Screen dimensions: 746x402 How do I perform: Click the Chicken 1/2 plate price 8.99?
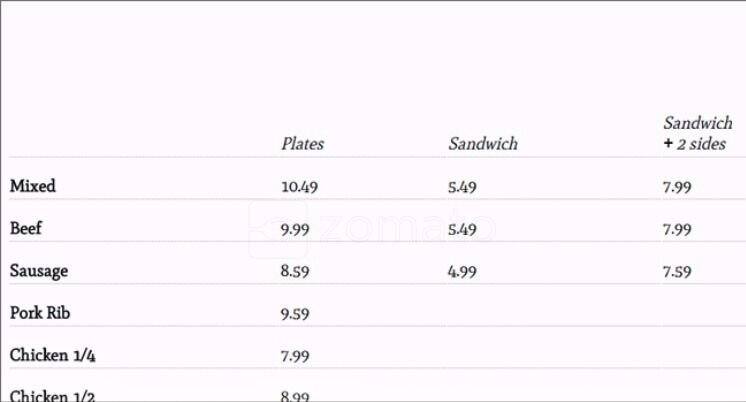click(295, 396)
